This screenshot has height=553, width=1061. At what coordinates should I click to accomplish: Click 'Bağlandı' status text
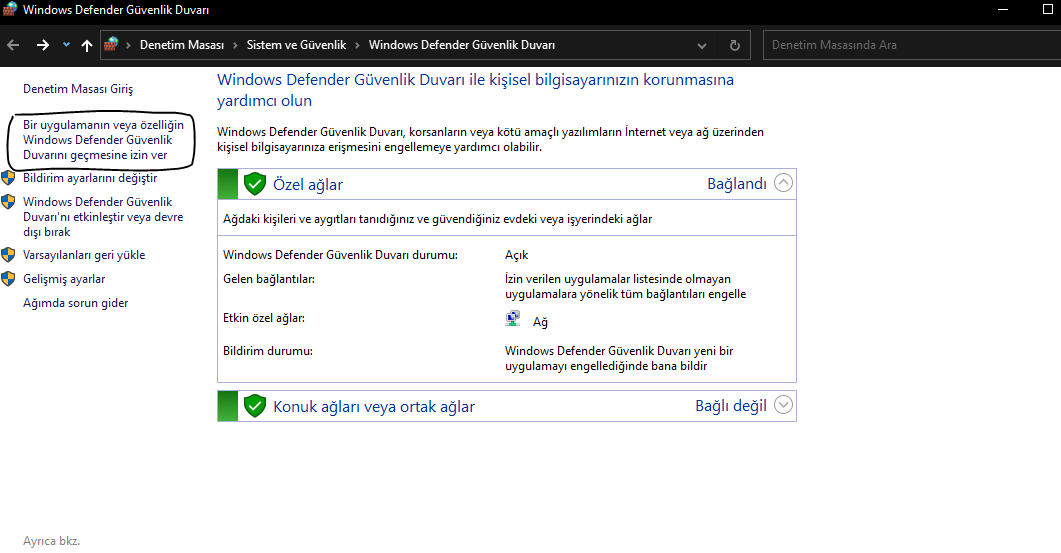737,183
